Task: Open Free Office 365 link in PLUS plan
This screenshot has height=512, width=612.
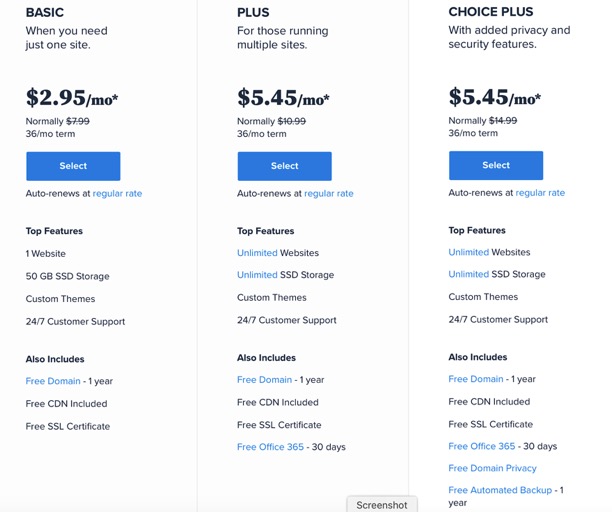Action: click(x=270, y=447)
